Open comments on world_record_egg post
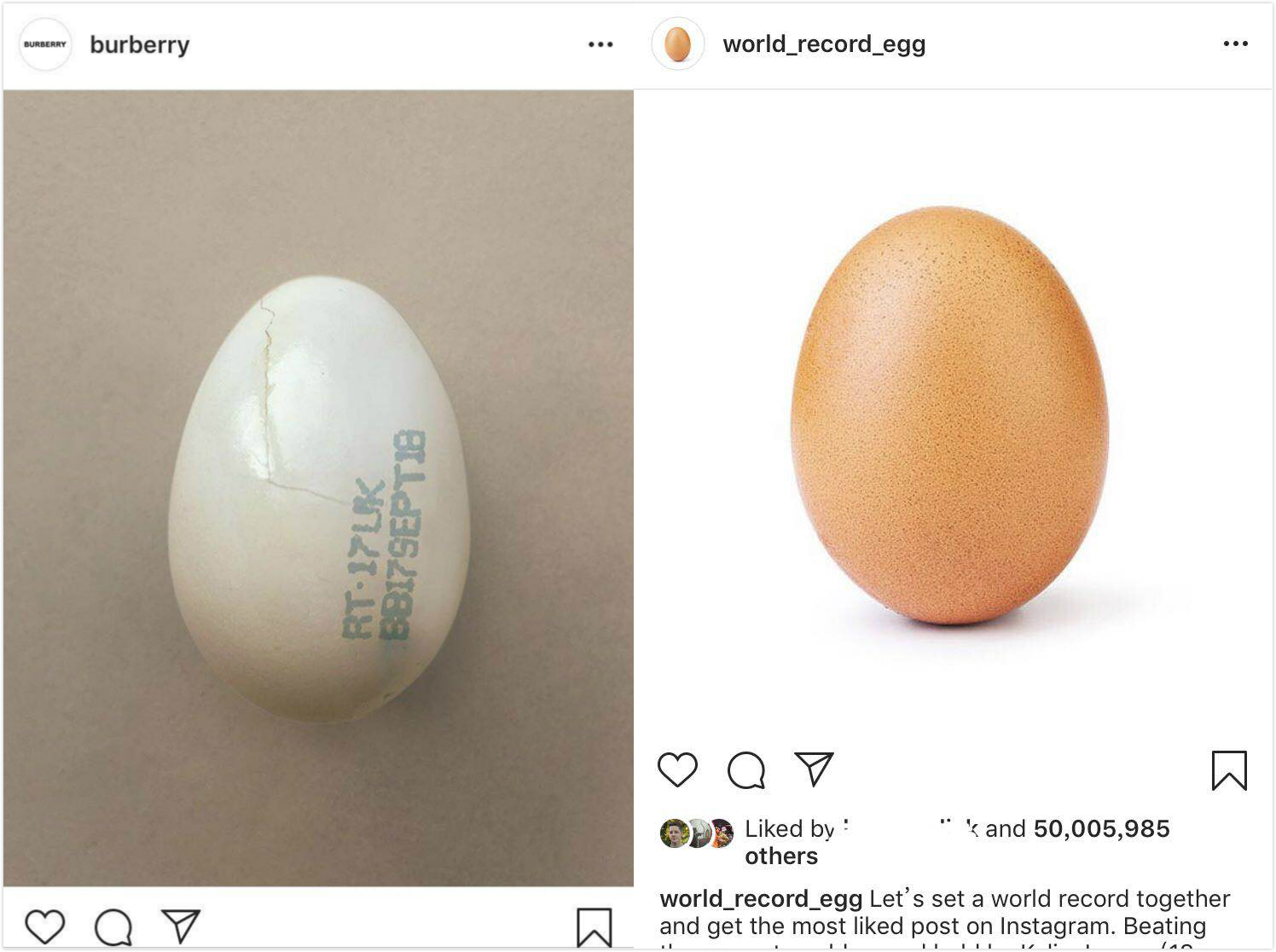This screenshot has height=952, width=1276. 746,770
